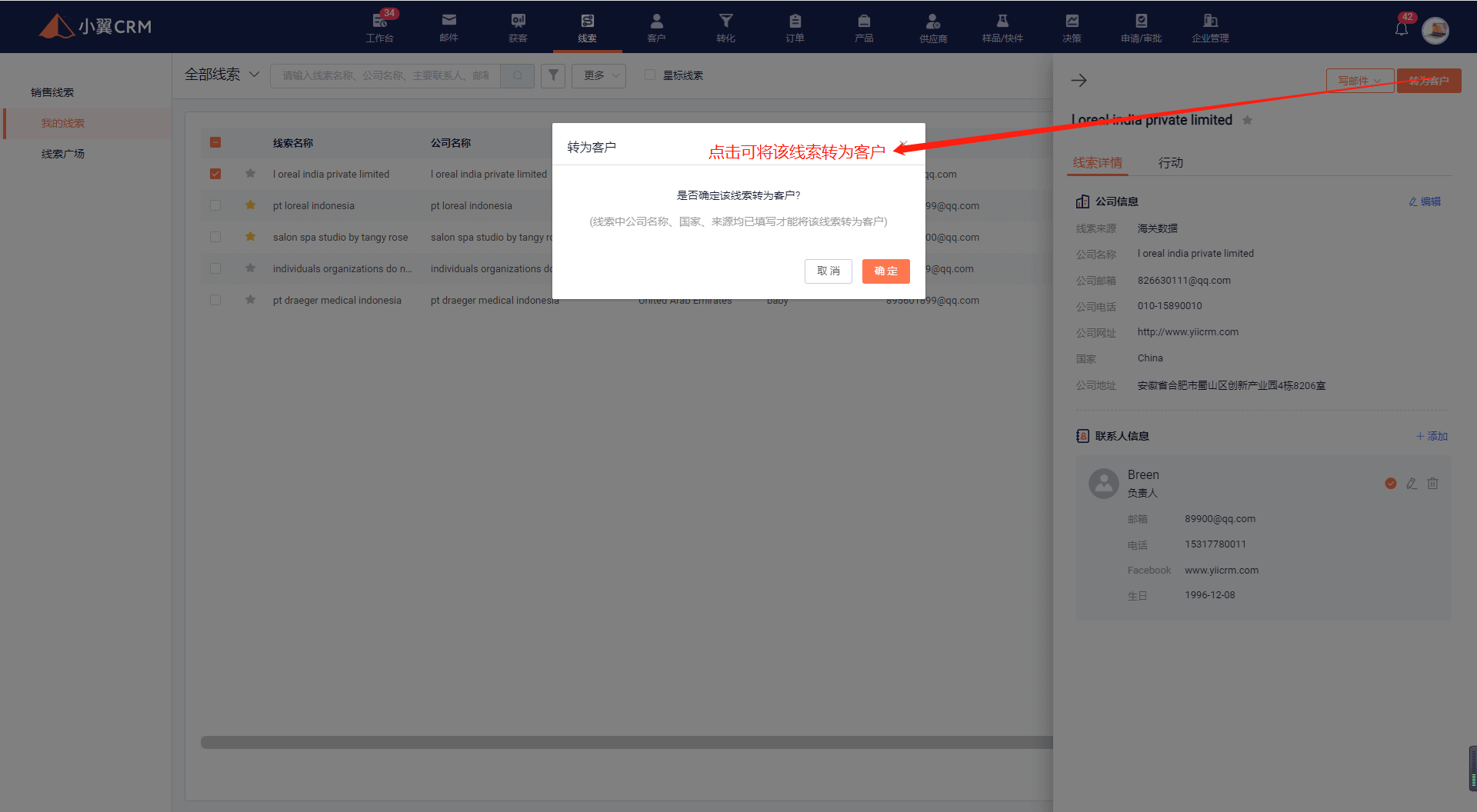
Task: Open the 工作台 workbench icon
Action: pos(380,27)
